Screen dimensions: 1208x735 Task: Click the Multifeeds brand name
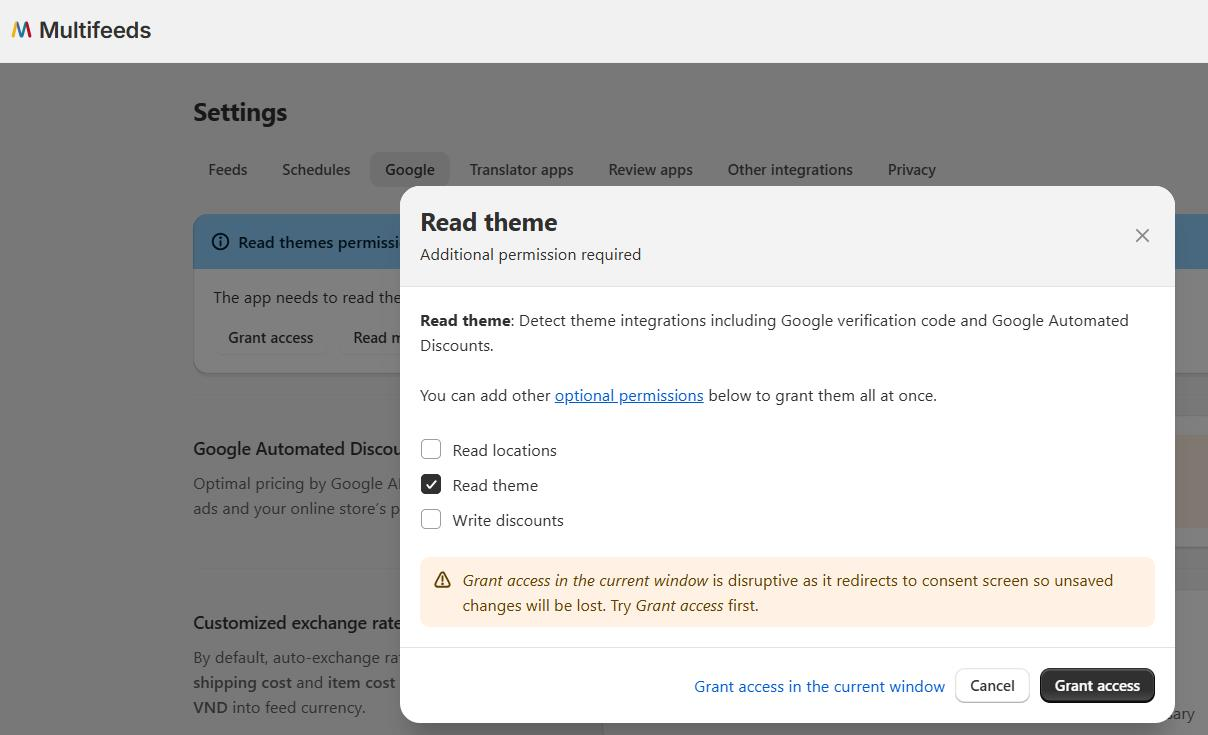coord(95,30)
